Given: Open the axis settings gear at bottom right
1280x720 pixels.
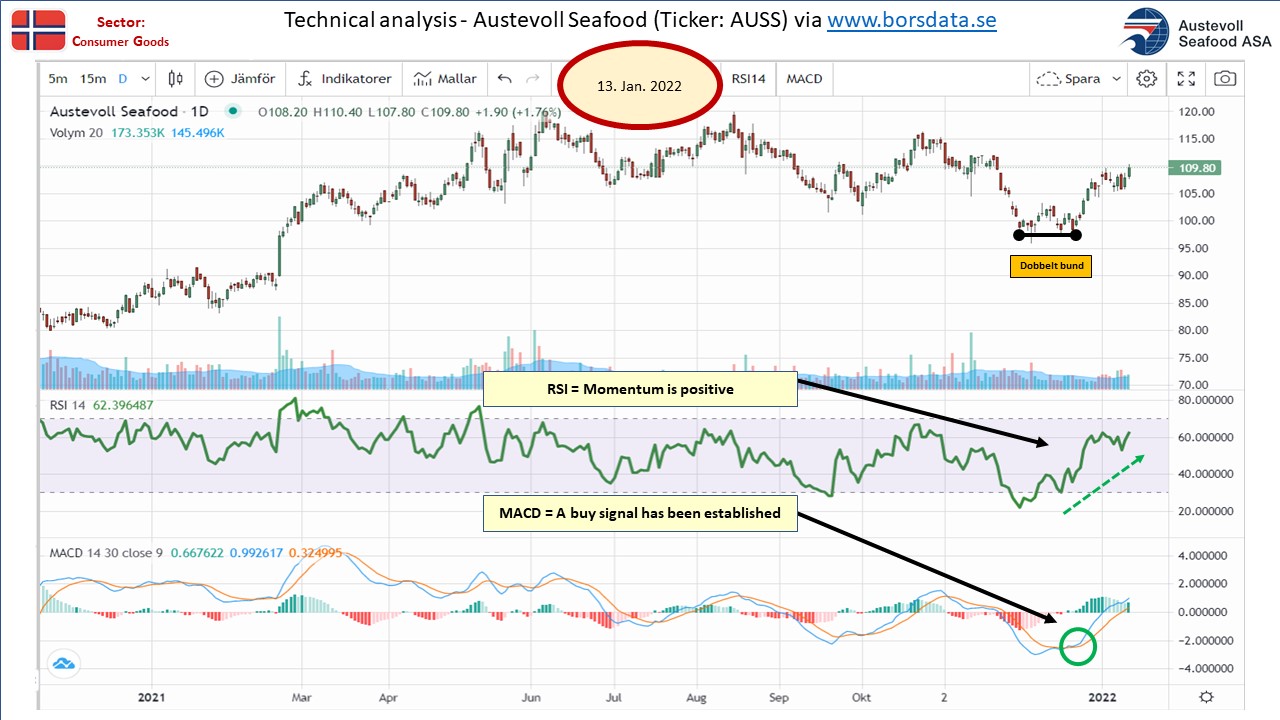Looking at the screenshot, I should tap(1208, 696).
